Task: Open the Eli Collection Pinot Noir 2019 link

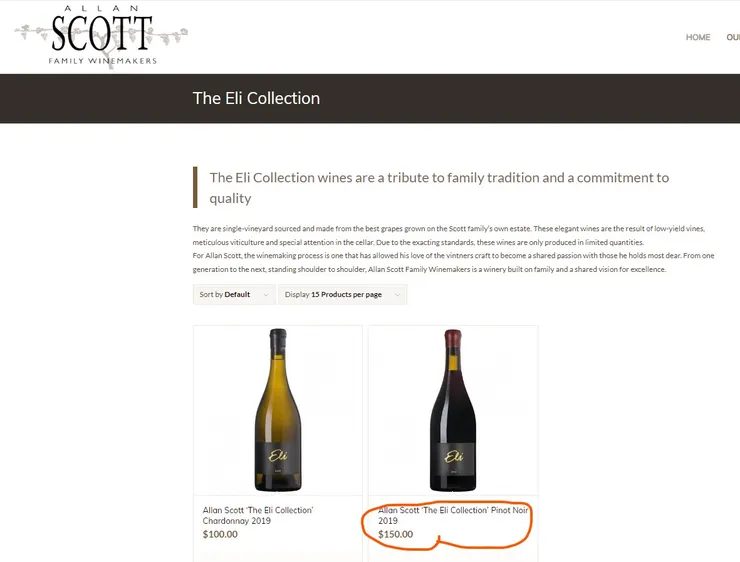Action: pos(453,515)
